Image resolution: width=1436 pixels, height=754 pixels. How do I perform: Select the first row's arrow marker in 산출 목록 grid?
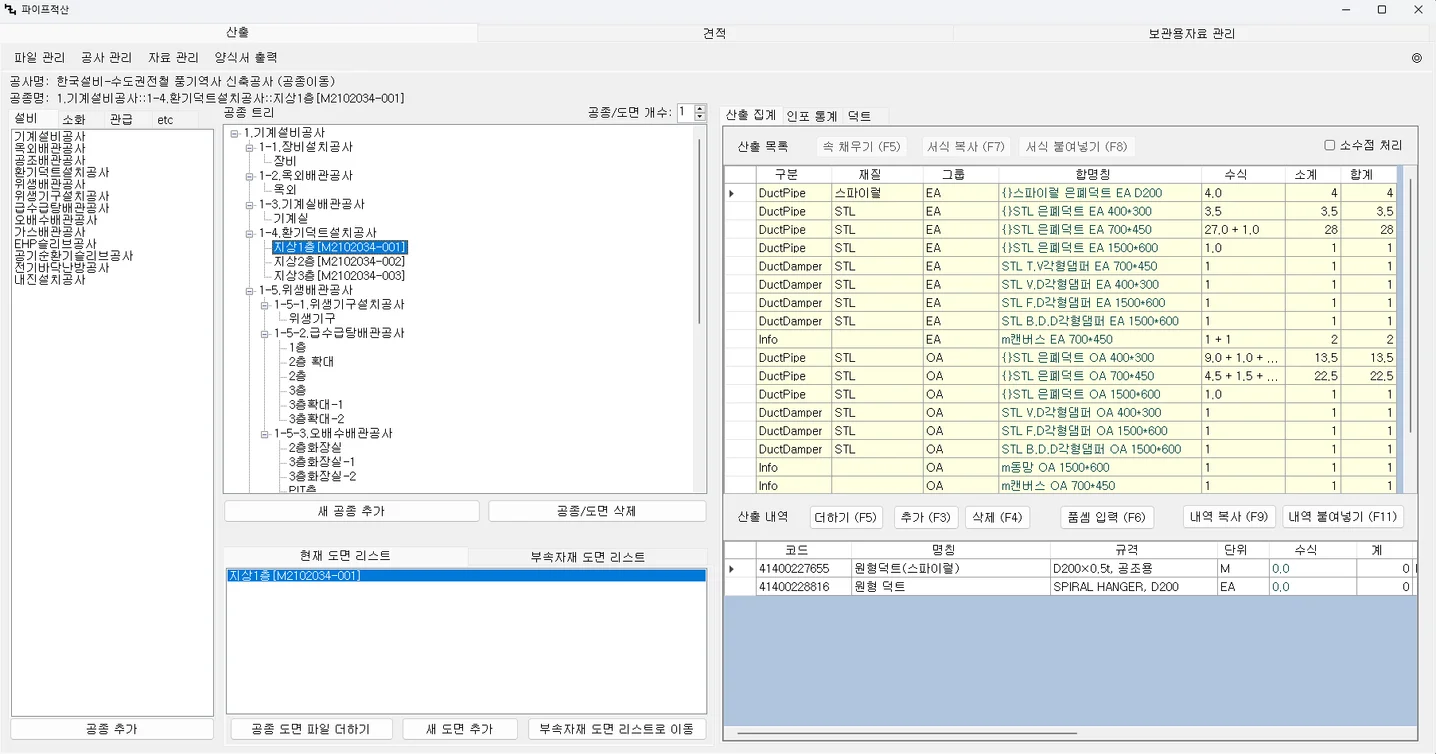pyautogui.click(x=732, y=193)
